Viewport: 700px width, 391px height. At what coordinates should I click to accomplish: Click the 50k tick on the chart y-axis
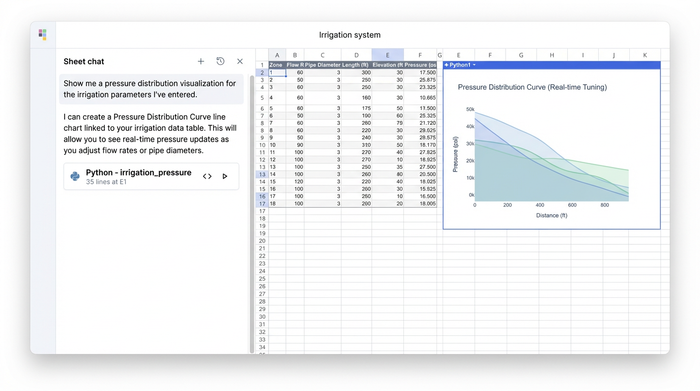click(x=470, y=109)
